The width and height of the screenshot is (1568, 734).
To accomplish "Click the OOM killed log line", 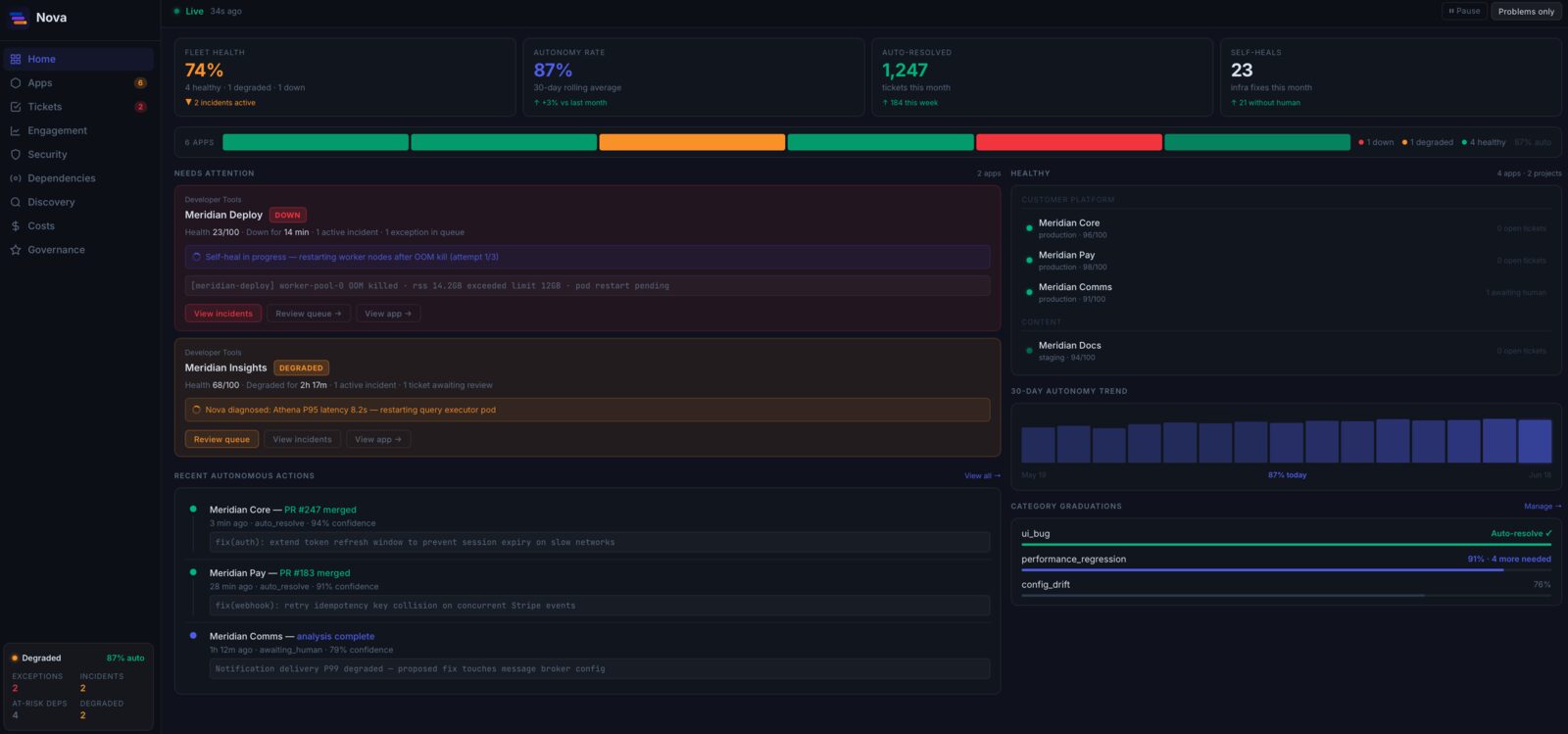I will pos(587,286).
